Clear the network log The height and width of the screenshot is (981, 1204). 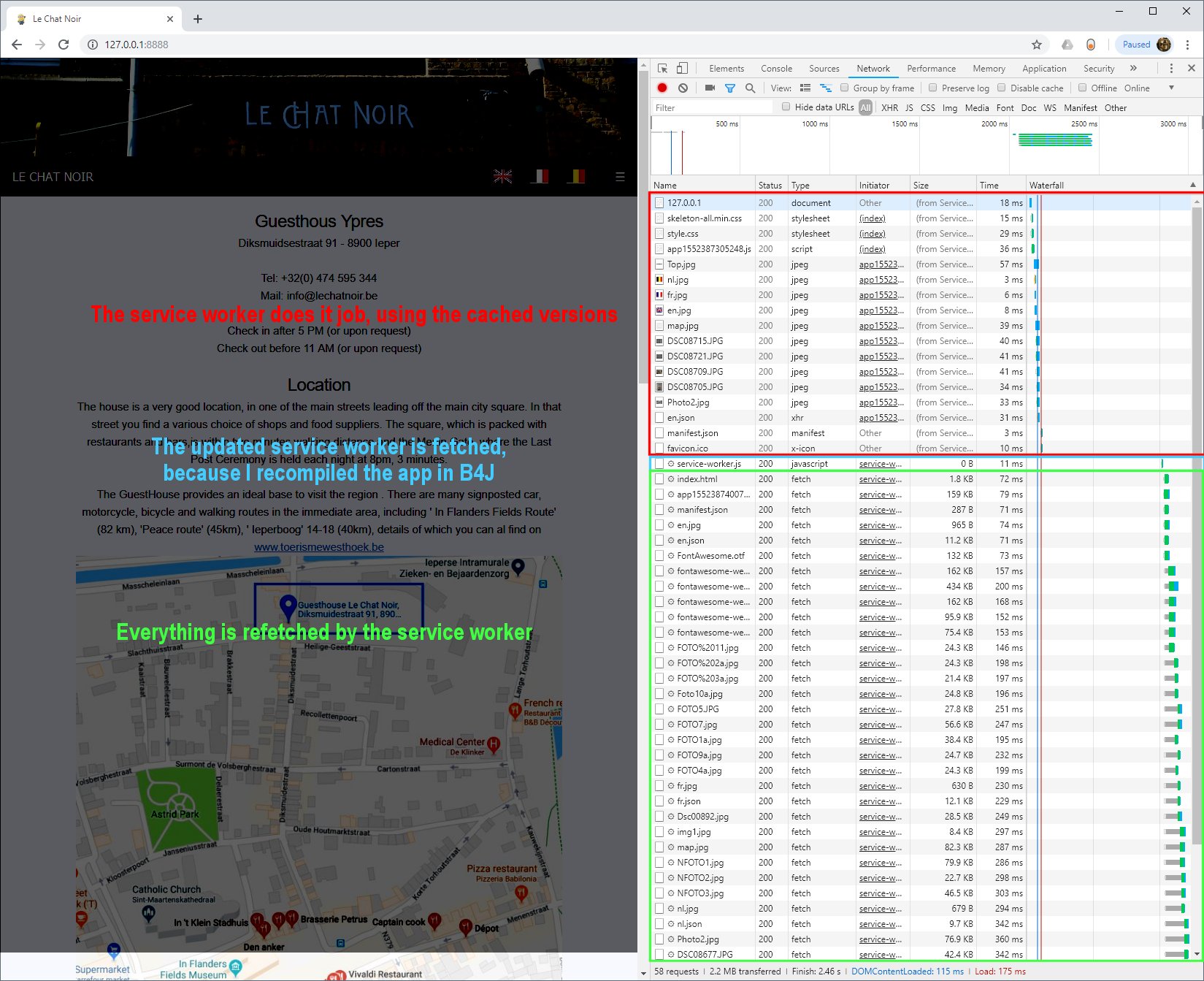pyautogui.click(x=683, y=88)
